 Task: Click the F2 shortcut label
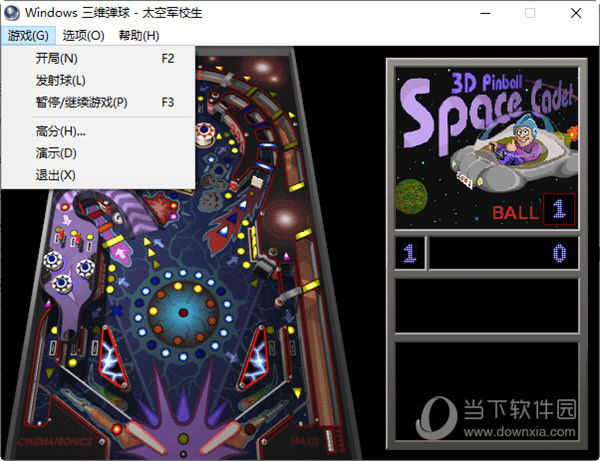coord(168,59)
